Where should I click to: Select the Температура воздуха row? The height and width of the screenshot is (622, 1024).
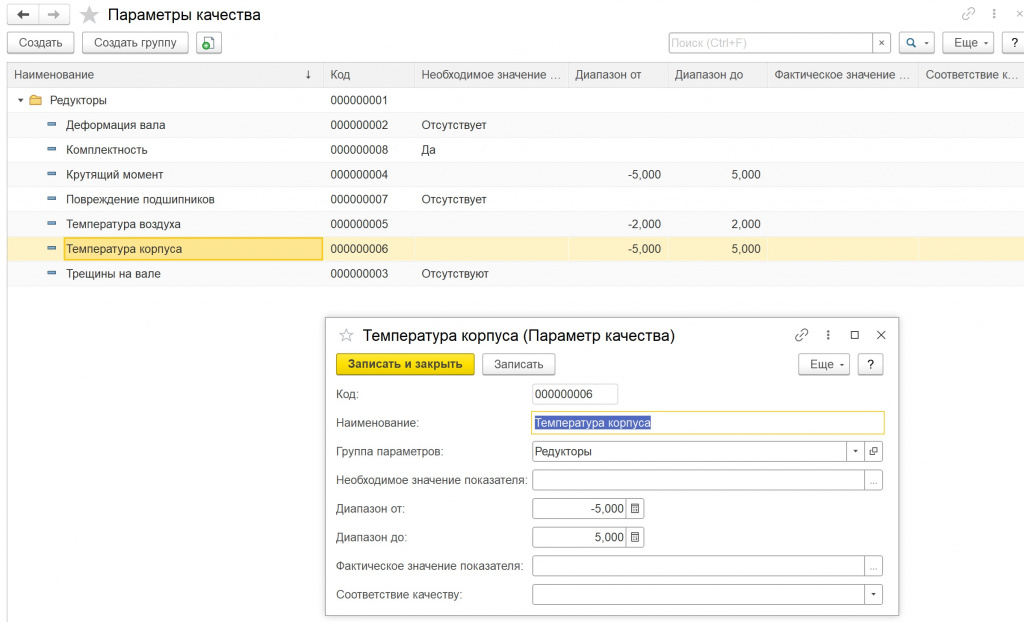[515, 224]
